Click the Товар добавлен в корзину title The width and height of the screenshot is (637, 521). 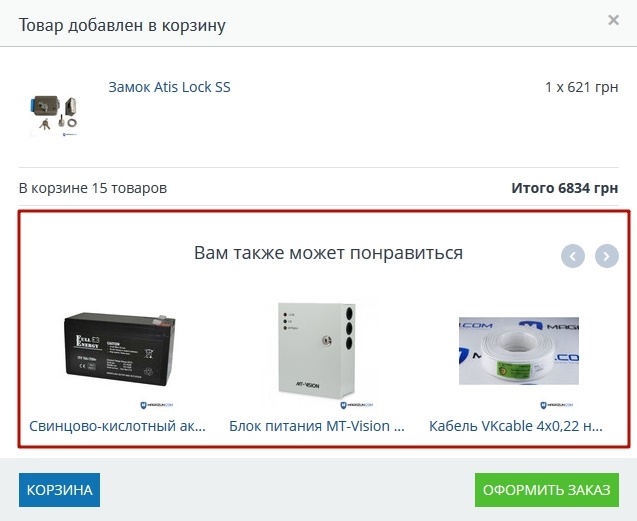tap(122, 25)
